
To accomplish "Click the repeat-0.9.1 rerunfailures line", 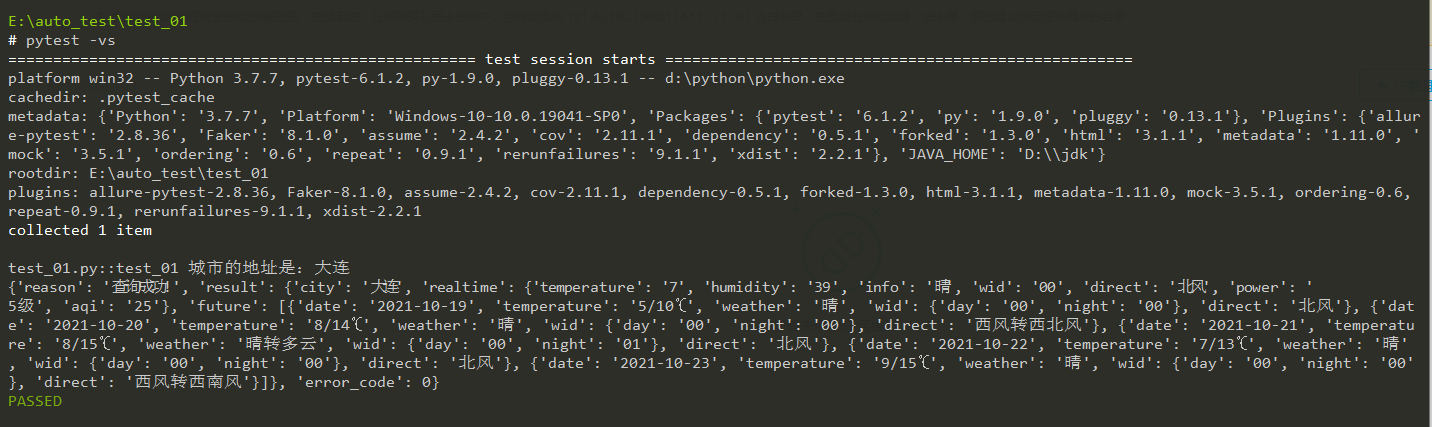I will click(214, 211).
